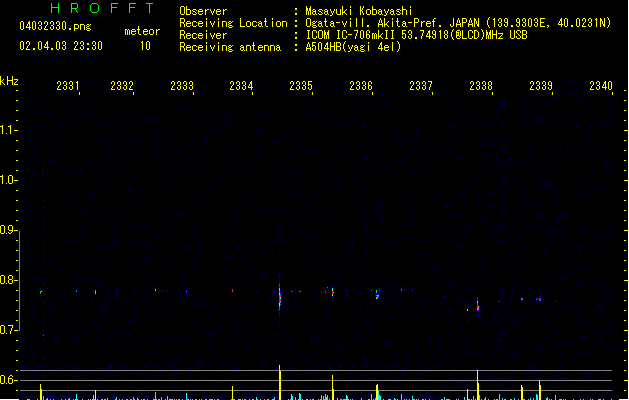Viewport: 629px width, 400px height.
Task: Click the Observer label
Action: 203,11
